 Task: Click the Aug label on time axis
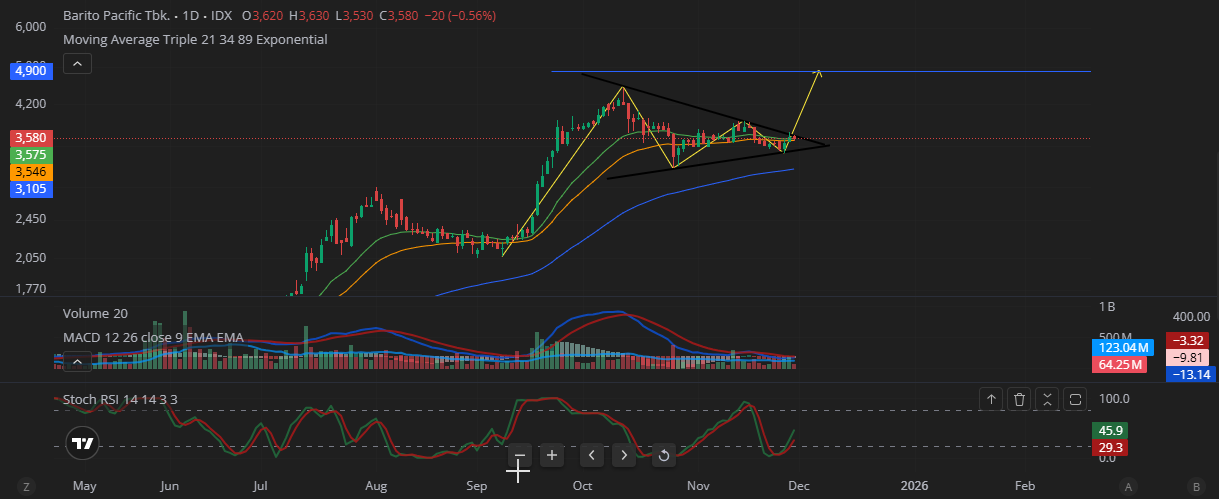point(376,486)
